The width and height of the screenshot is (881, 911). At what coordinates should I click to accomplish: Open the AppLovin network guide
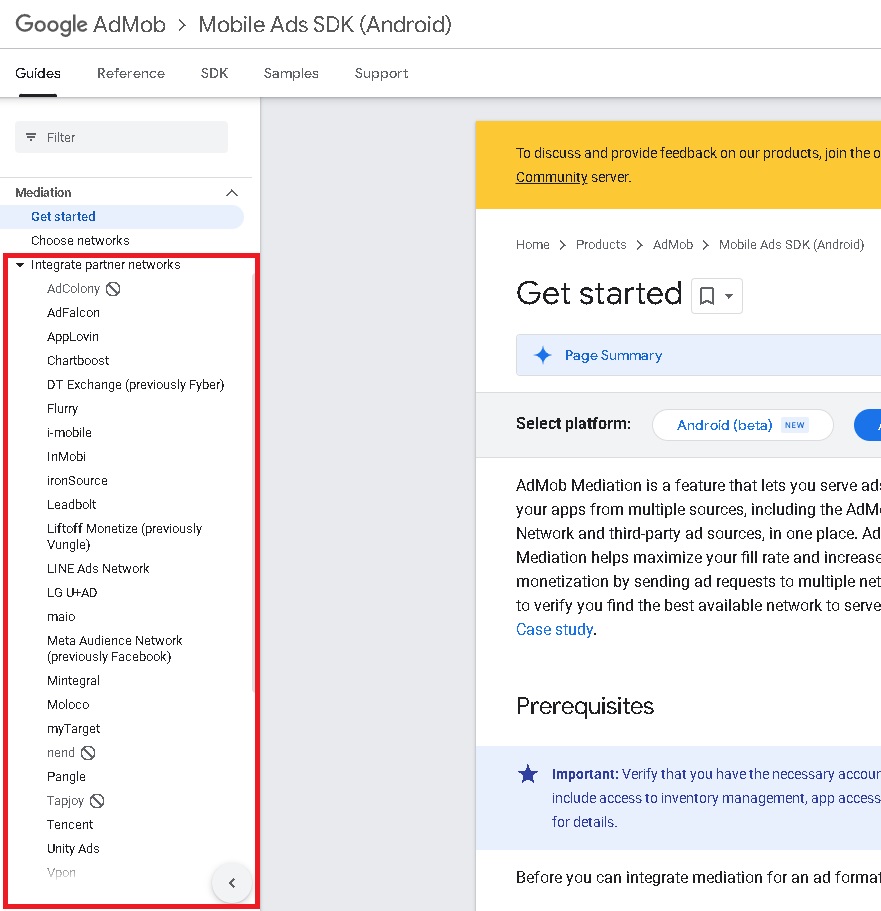73,337
